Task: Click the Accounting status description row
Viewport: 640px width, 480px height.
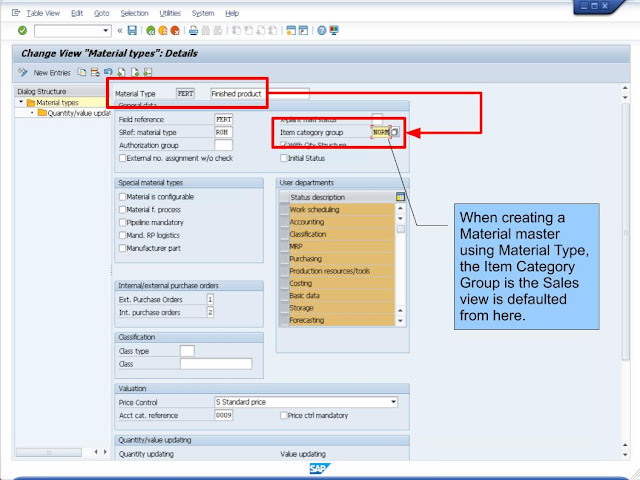Action: 342,222
